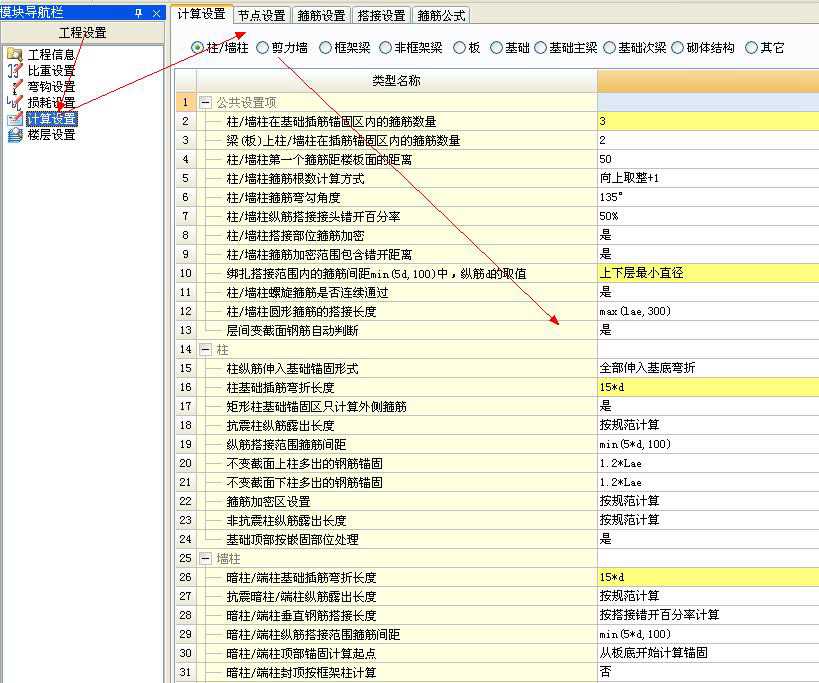The height and width of the screenshot is (683, 819).
Task: Select the 剪力墙 radio button
Action: click(x=262, y=48)
